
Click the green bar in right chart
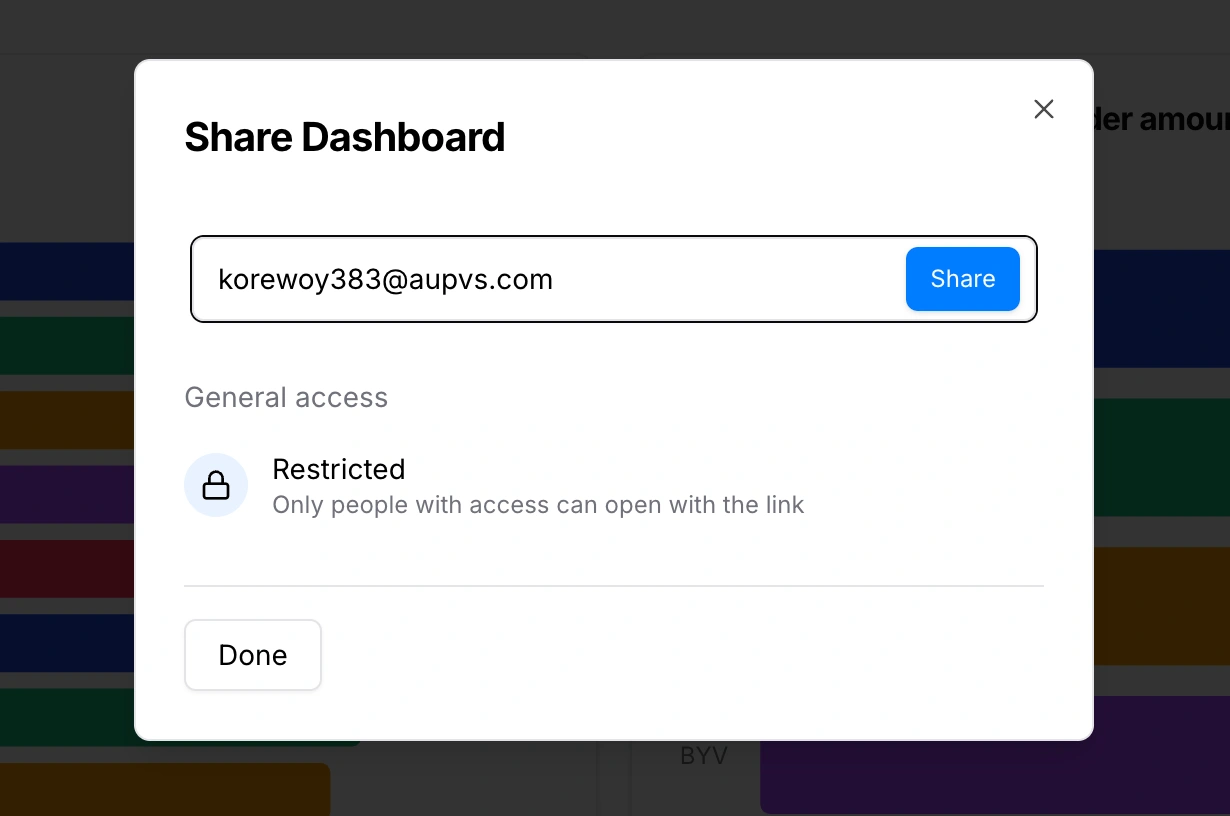tap(1161, 457)
